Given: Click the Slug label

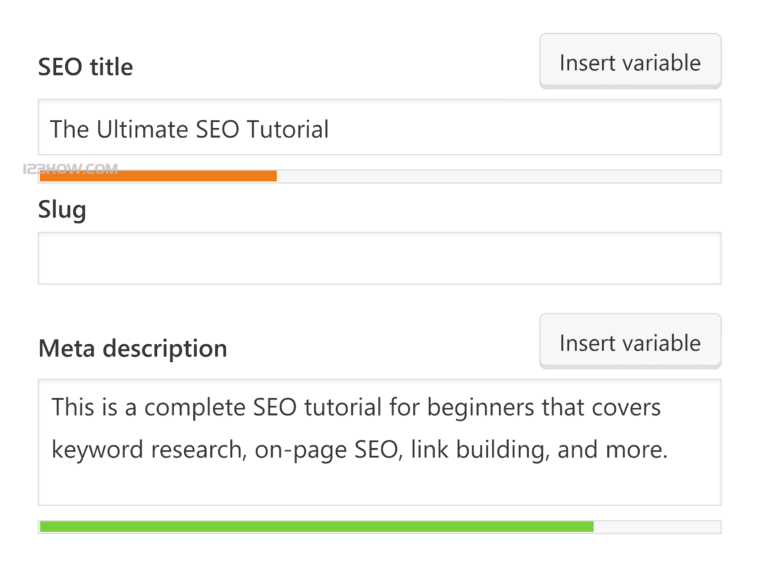Looking at the screenshot, I should 62,211.
